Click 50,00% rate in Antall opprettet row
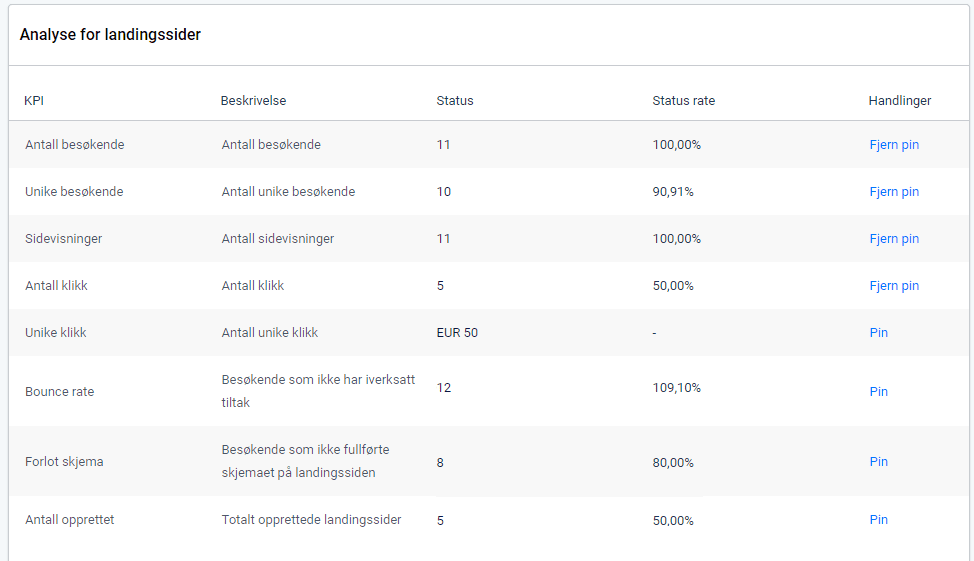This screenshot has width=974, height=561. pyautogui.click(x=673, y=521)
